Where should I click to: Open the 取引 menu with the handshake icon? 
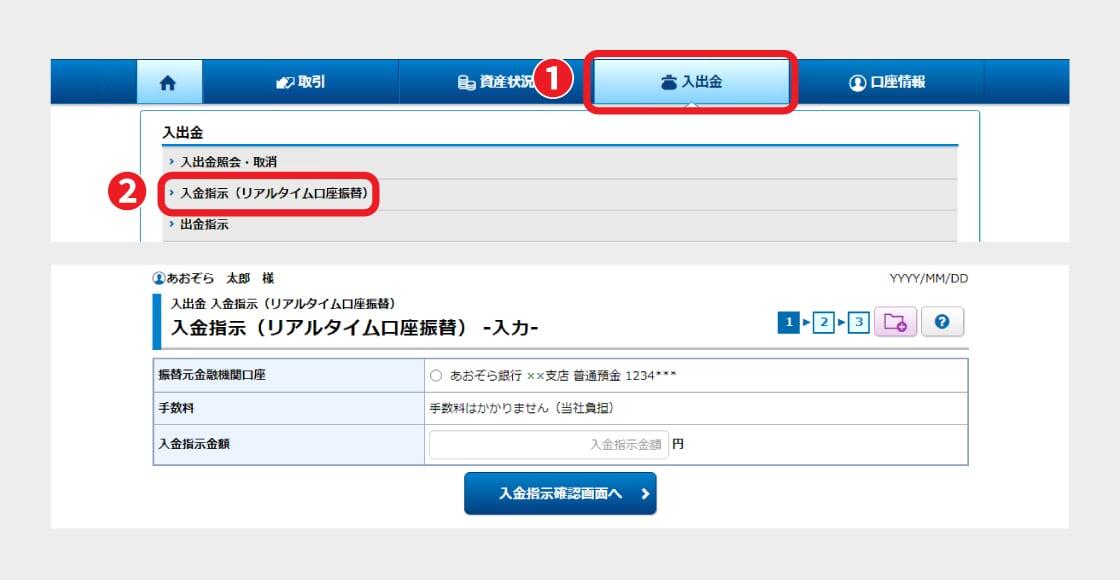[301, 83]
